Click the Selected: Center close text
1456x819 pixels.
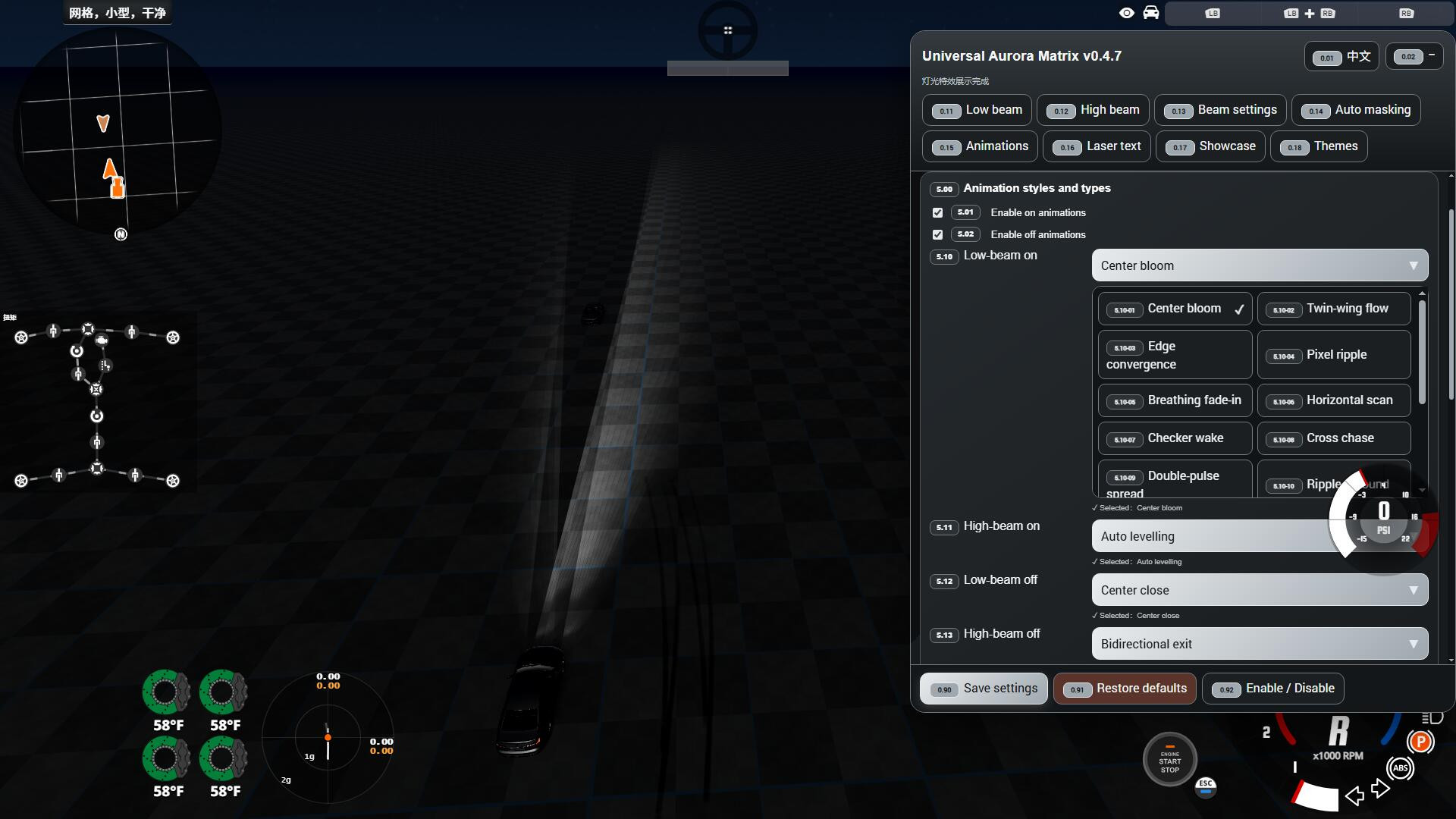point(1136,616)
